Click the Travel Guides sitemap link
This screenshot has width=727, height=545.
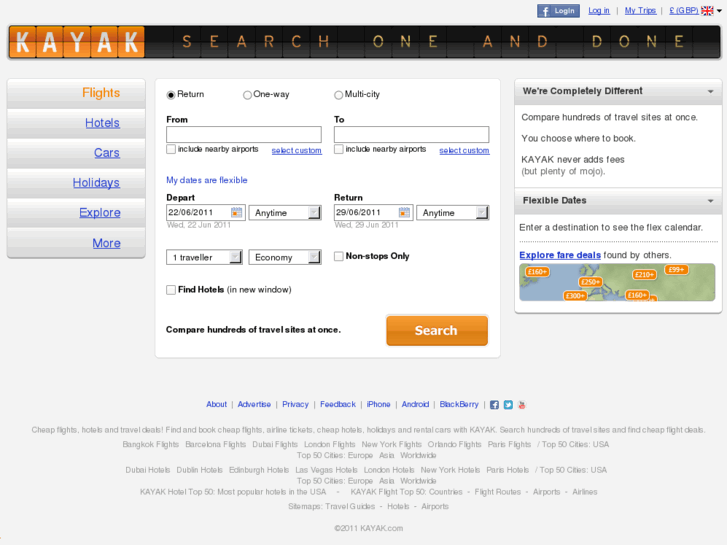[x=350, y=507]
